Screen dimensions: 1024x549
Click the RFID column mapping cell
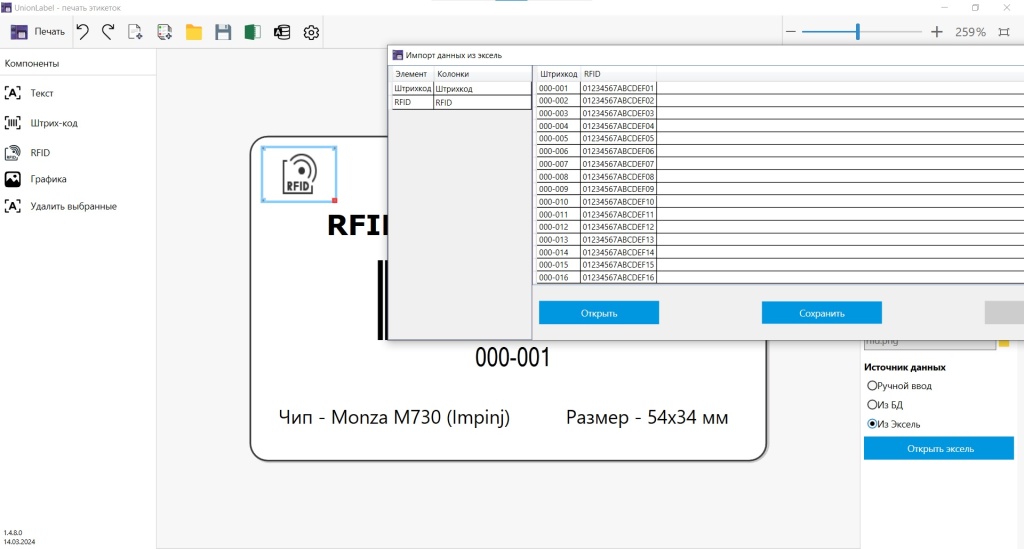482,102
